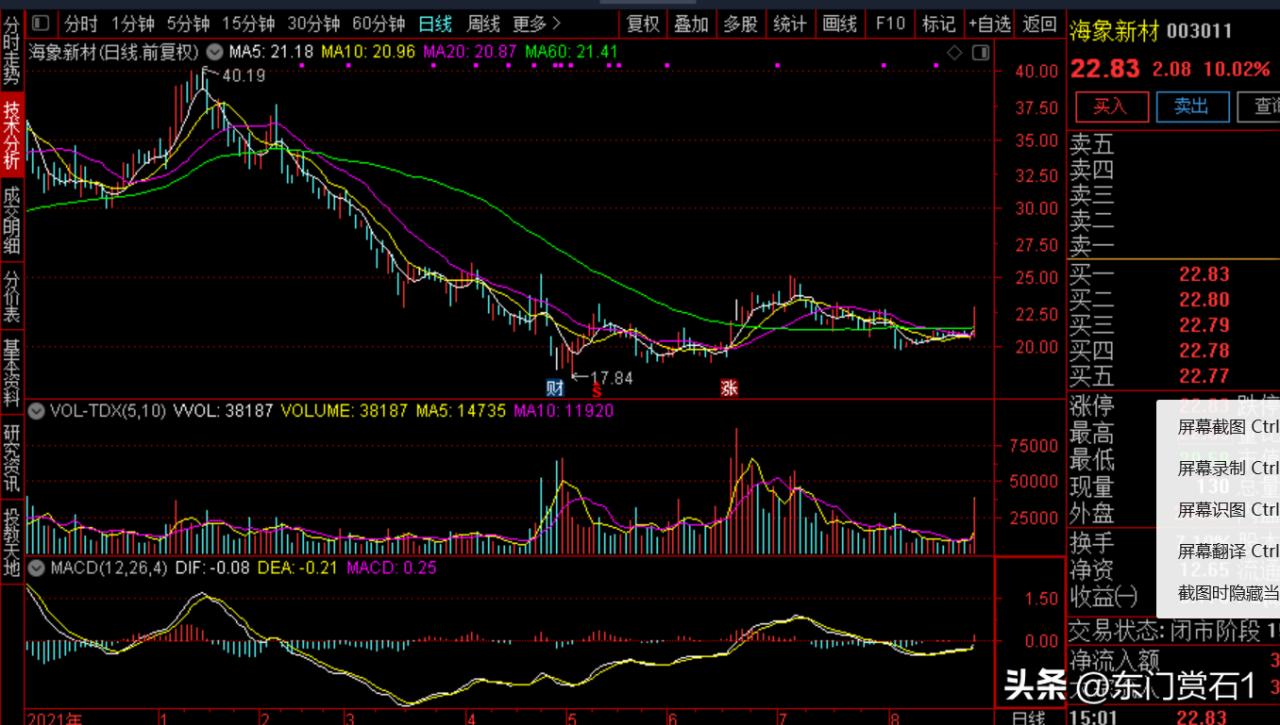Select the 5分钟 period tab
This screenshot has width=1280, height=725.
[x=188, y=23]
